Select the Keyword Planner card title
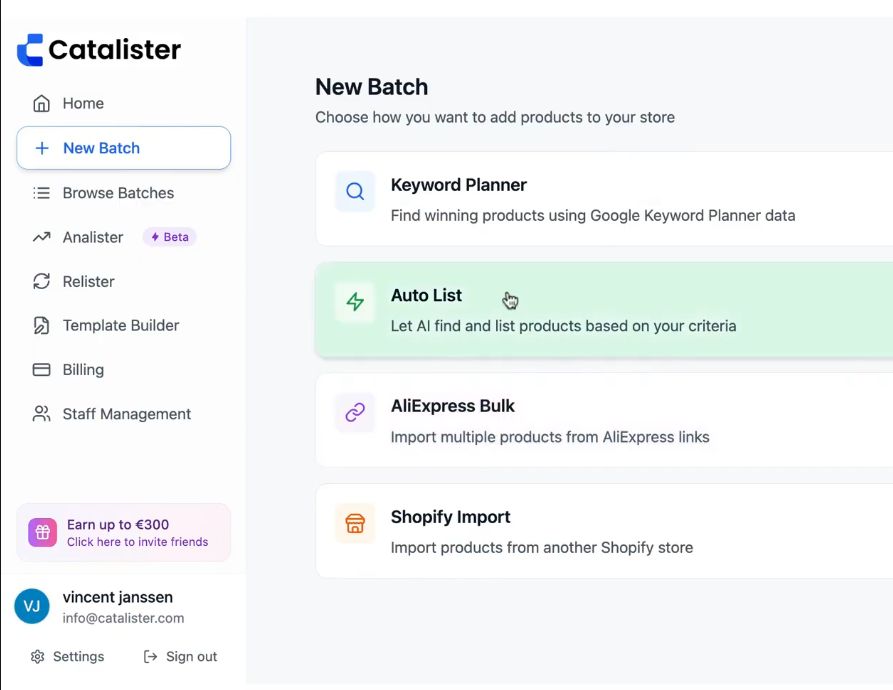Image resolution: width=893 pixels, height=690 pixels. pos(458,185)
